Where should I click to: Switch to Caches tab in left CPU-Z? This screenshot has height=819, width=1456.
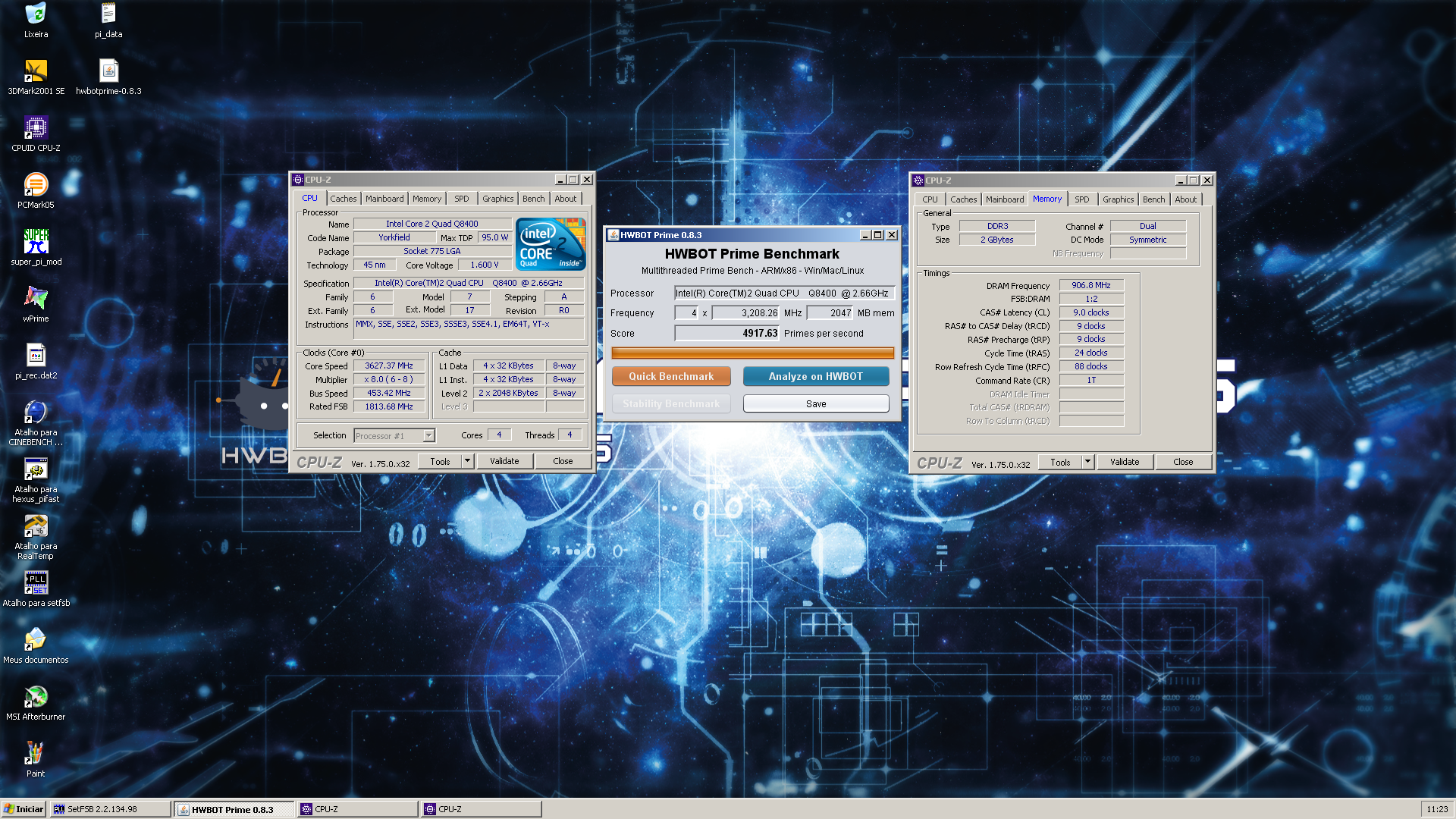(344, 199)
